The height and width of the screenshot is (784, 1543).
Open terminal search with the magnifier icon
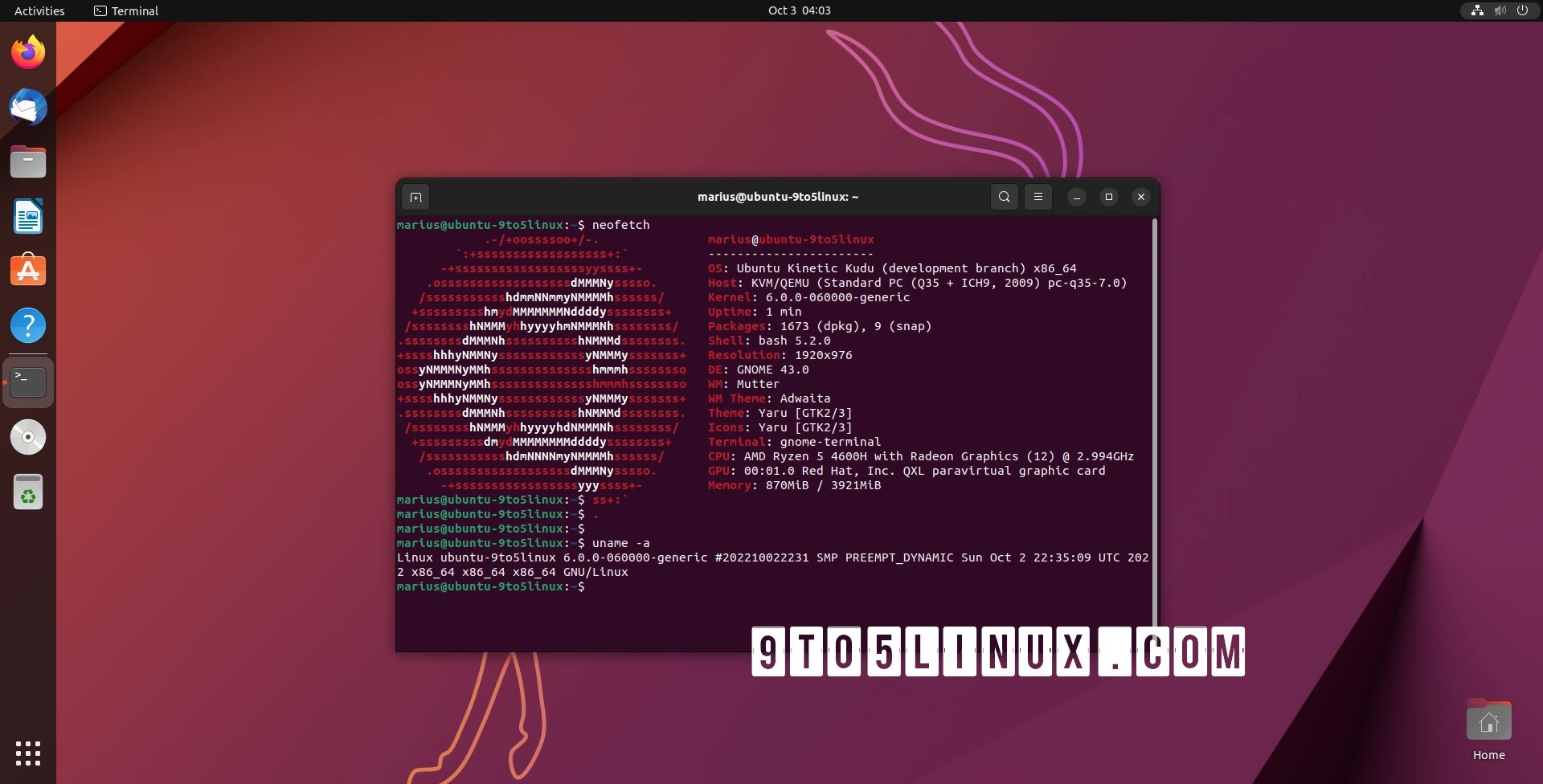pos(1004,196)
